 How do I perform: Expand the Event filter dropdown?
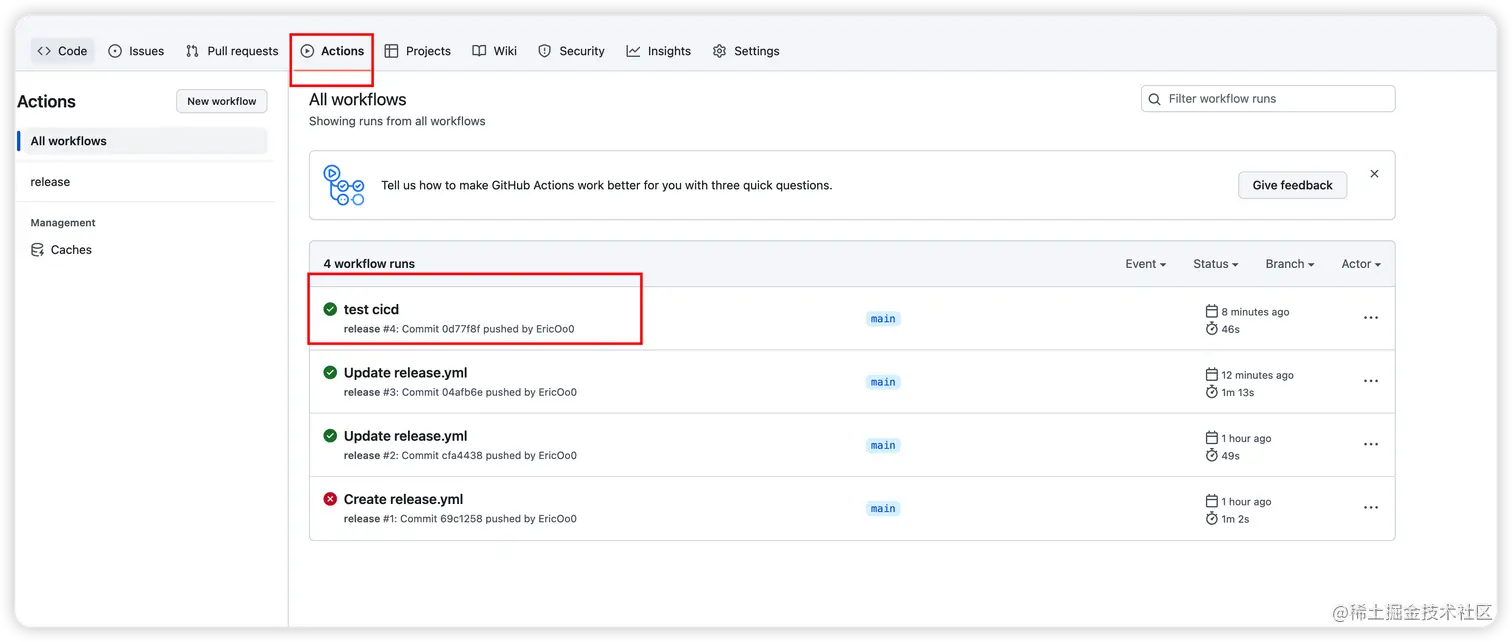coord(1146,264)
